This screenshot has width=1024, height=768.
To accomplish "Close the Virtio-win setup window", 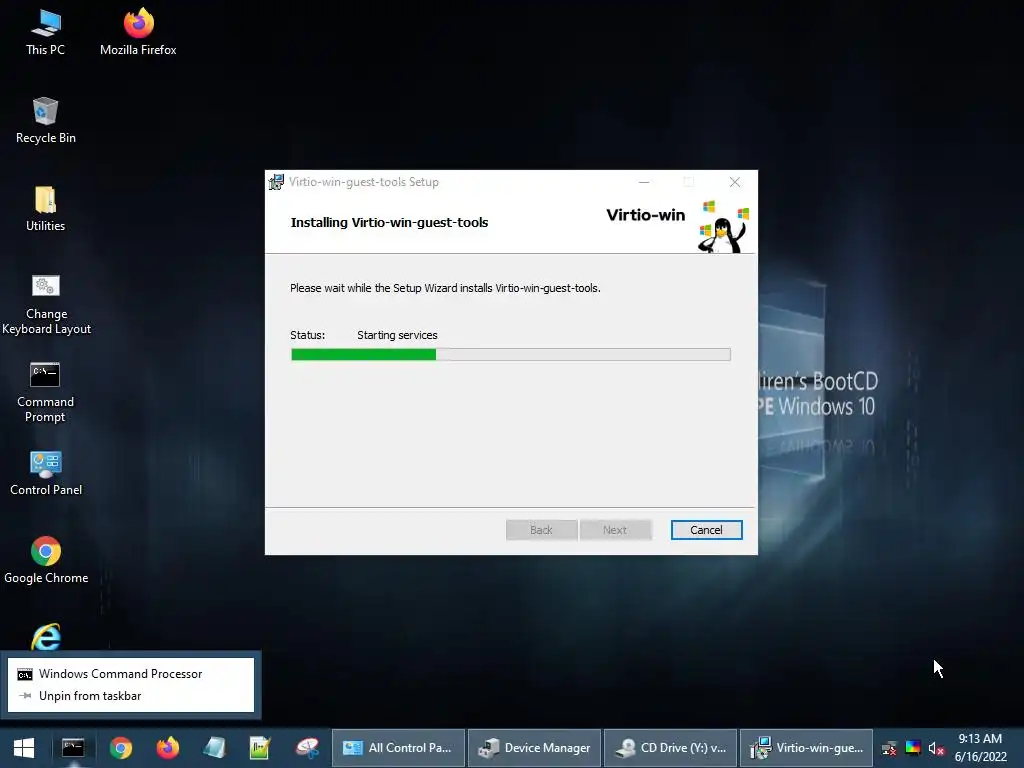I will (x=735, y=182).
